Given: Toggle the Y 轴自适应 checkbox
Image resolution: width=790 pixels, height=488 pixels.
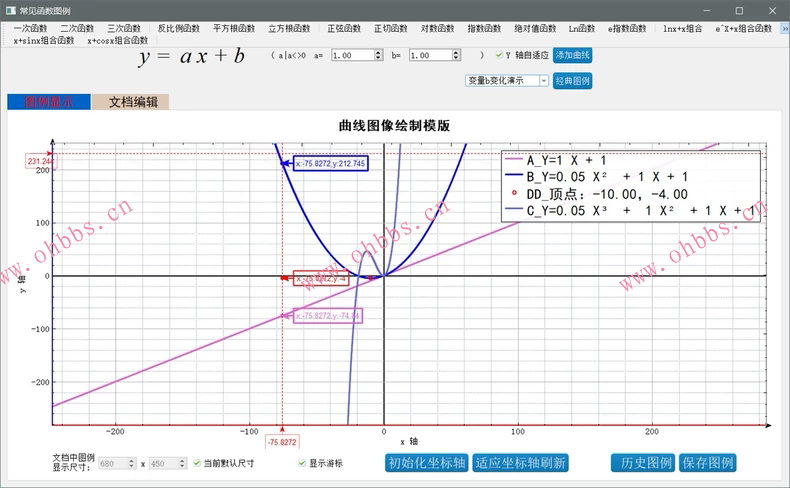Looking at the screenshot, I should coord(499,56).
